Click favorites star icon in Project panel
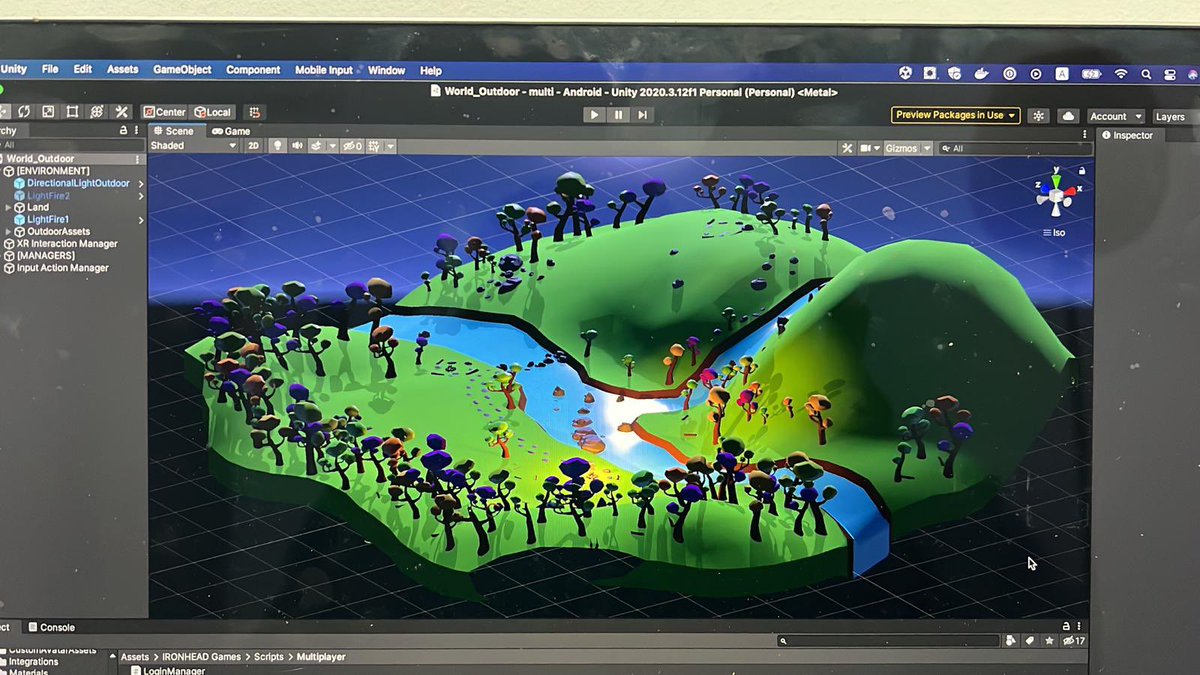The width and height of the screenshot is (1200, 675). [1049, 641]
